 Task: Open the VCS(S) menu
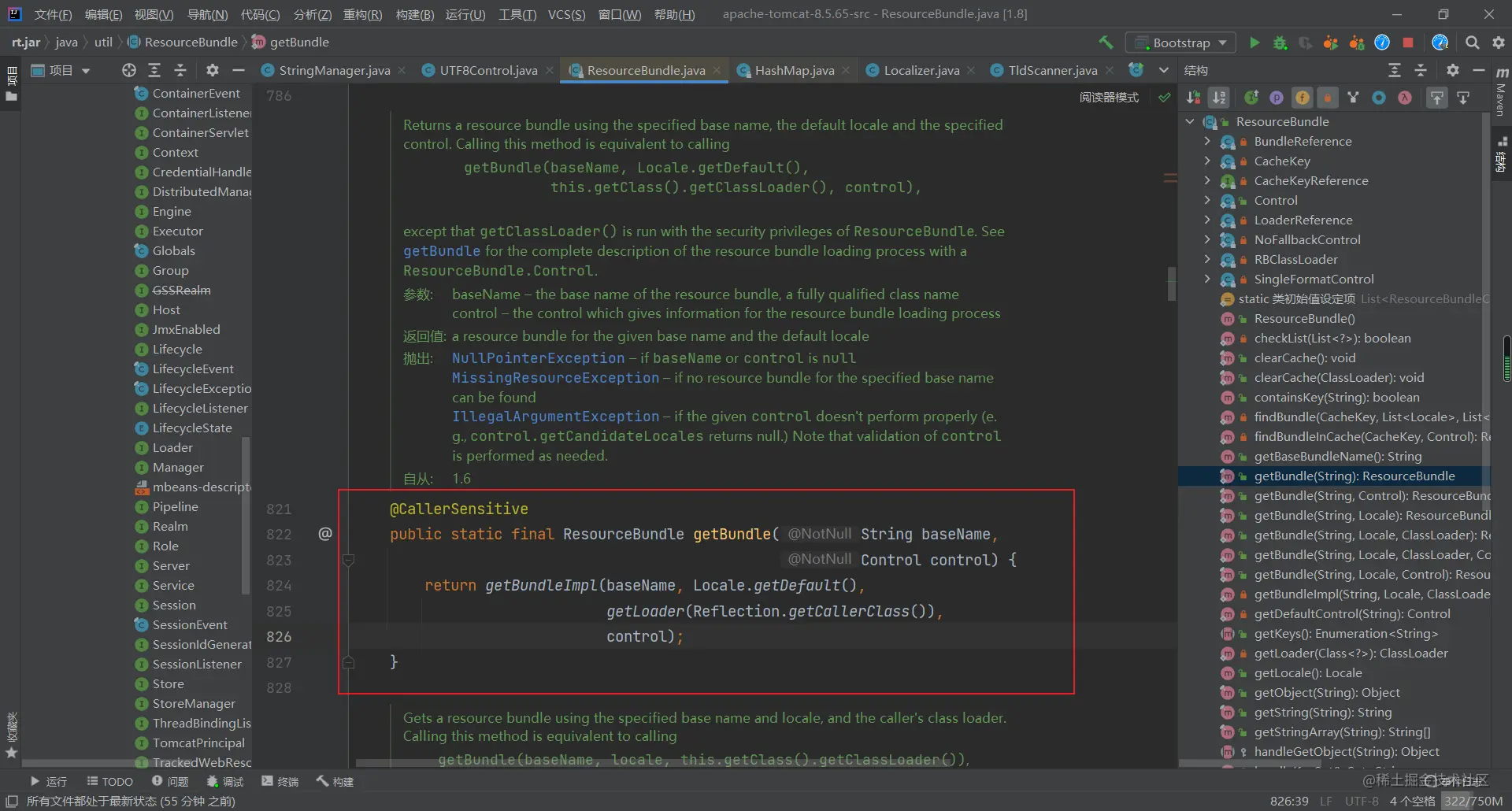[x=566, y=14]
